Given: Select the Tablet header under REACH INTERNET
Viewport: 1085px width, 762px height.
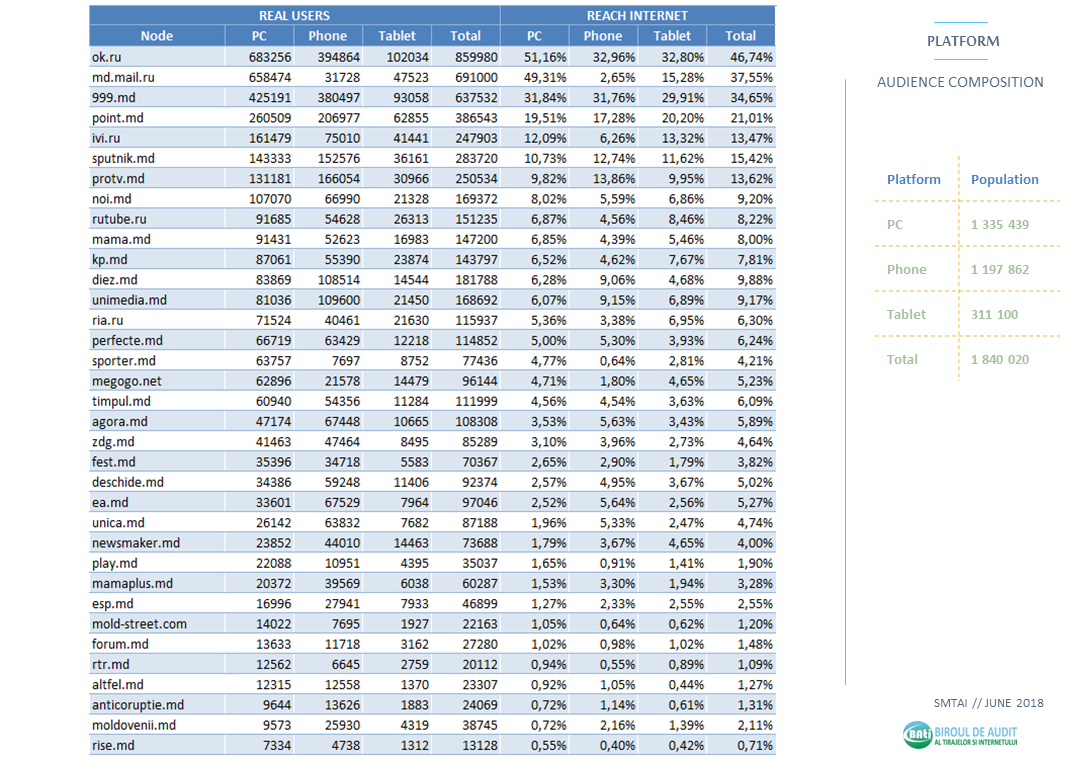Looking at the screenshot, I should [672, 36].
